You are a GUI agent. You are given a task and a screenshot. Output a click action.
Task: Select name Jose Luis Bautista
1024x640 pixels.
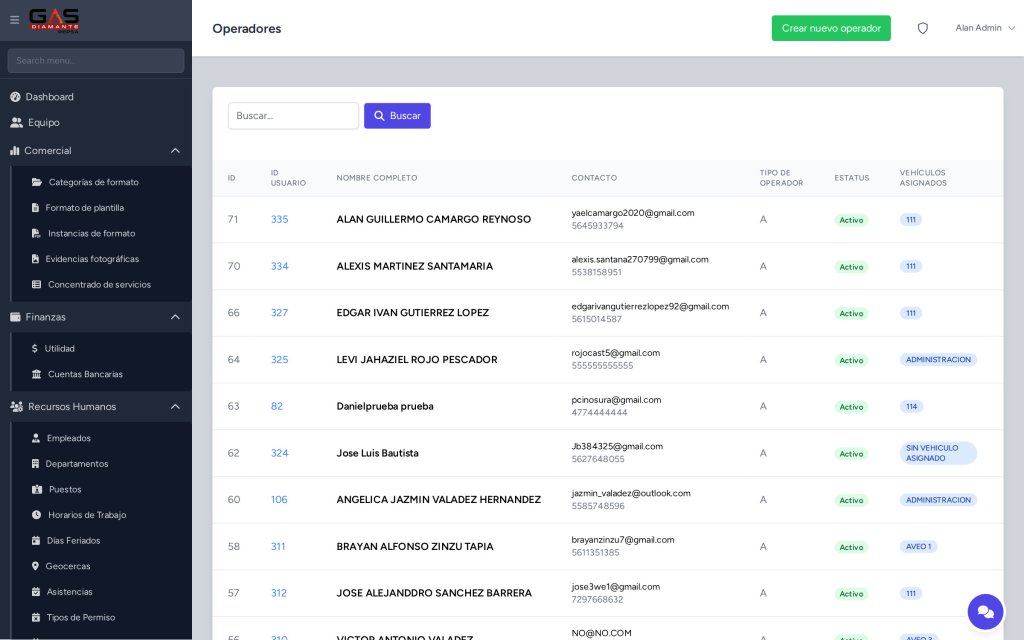point(377,453)
